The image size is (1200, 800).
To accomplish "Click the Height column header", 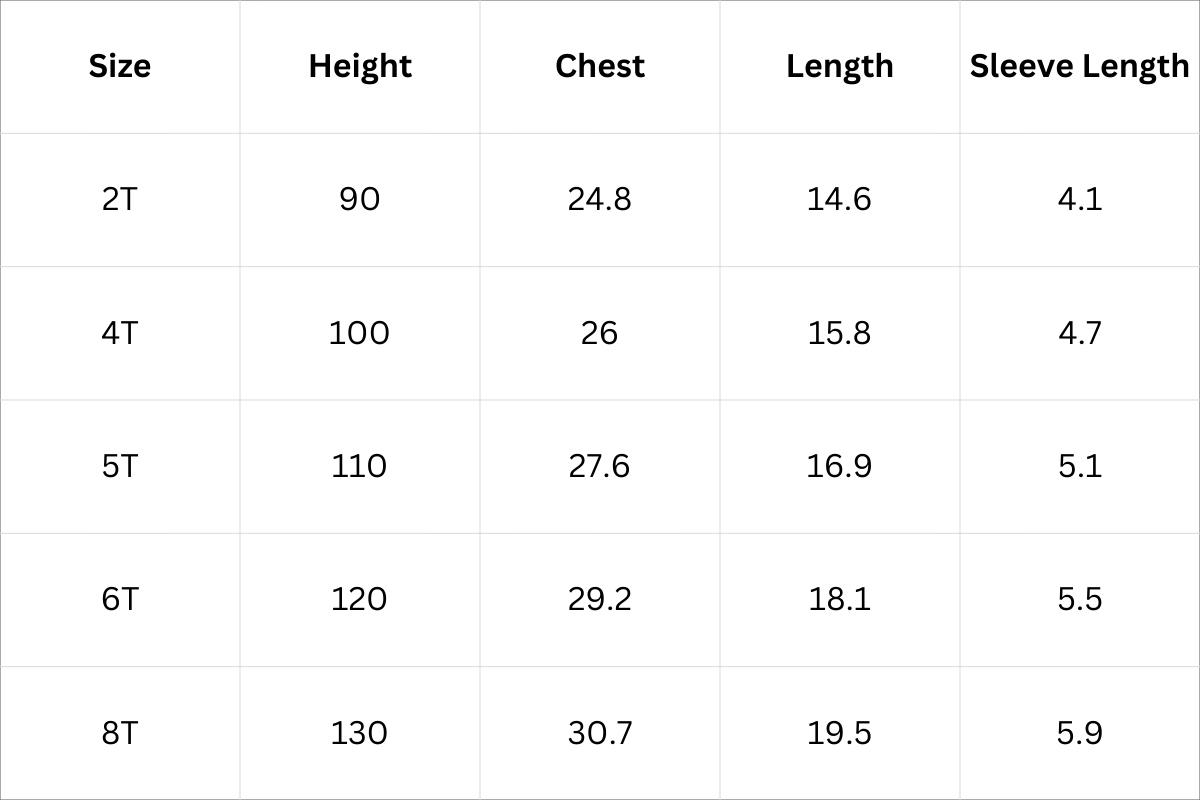I will click(x=360, y=66).
